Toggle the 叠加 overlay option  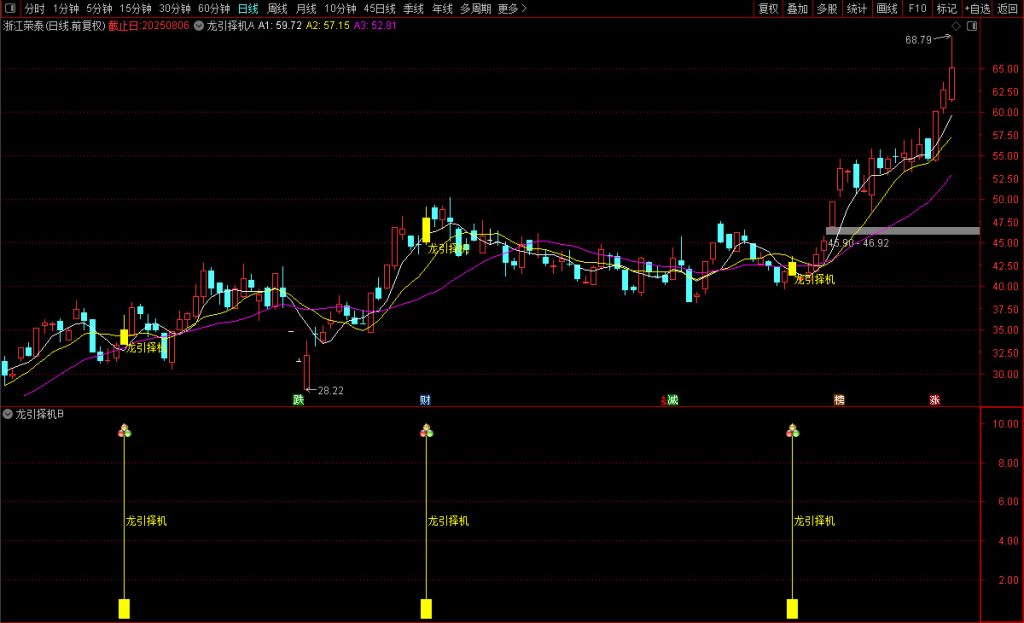(x=797, y=9)
